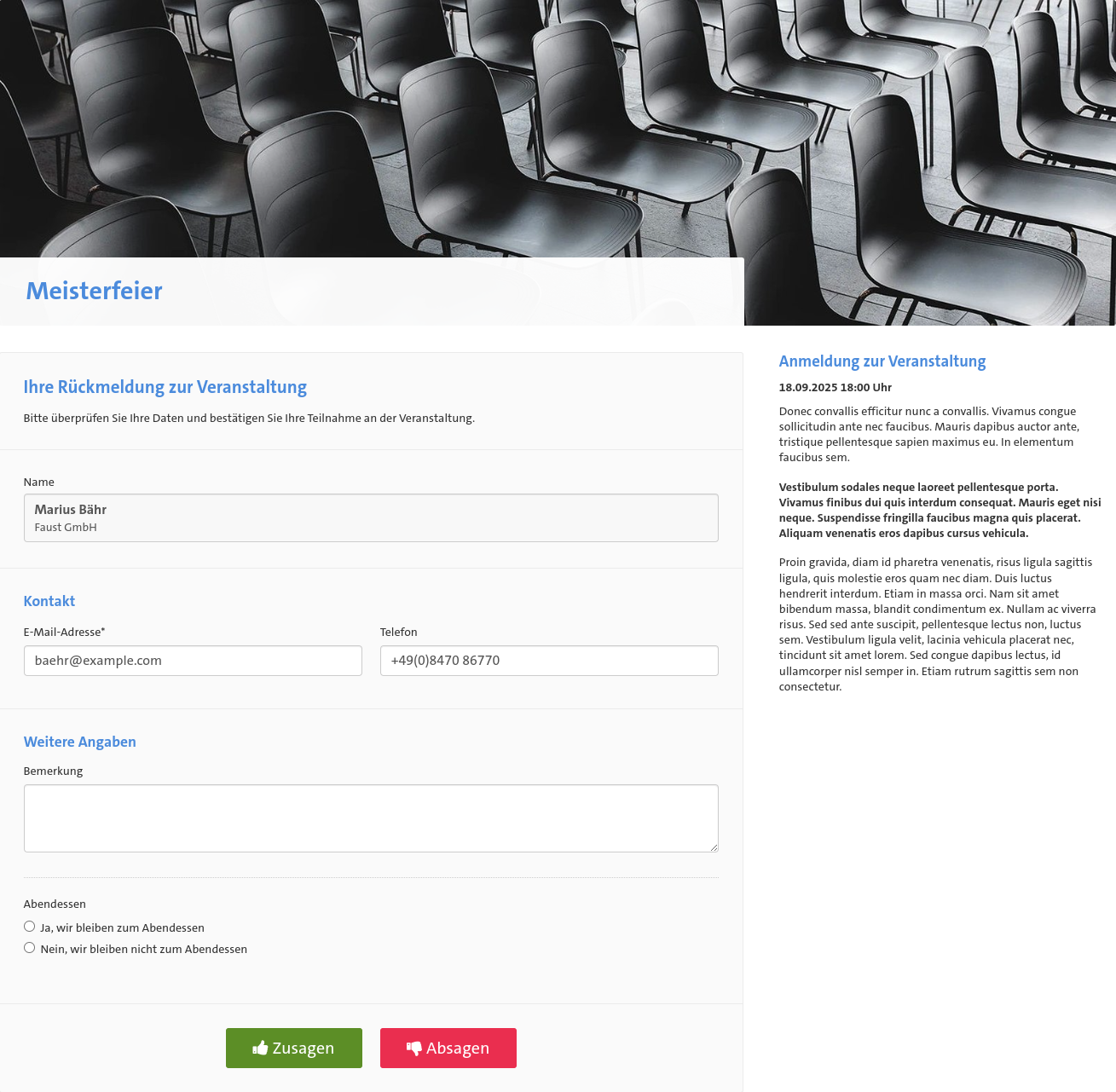
Task: Click the Name box showing Marius Bähr
Action: 371,517
